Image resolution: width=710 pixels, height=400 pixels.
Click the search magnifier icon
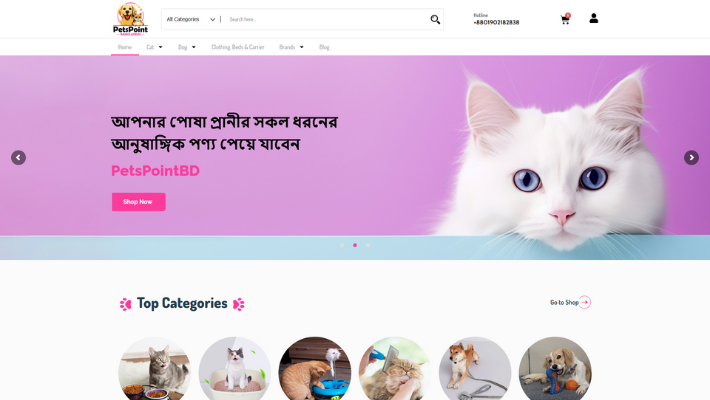(x=435, y=19)
